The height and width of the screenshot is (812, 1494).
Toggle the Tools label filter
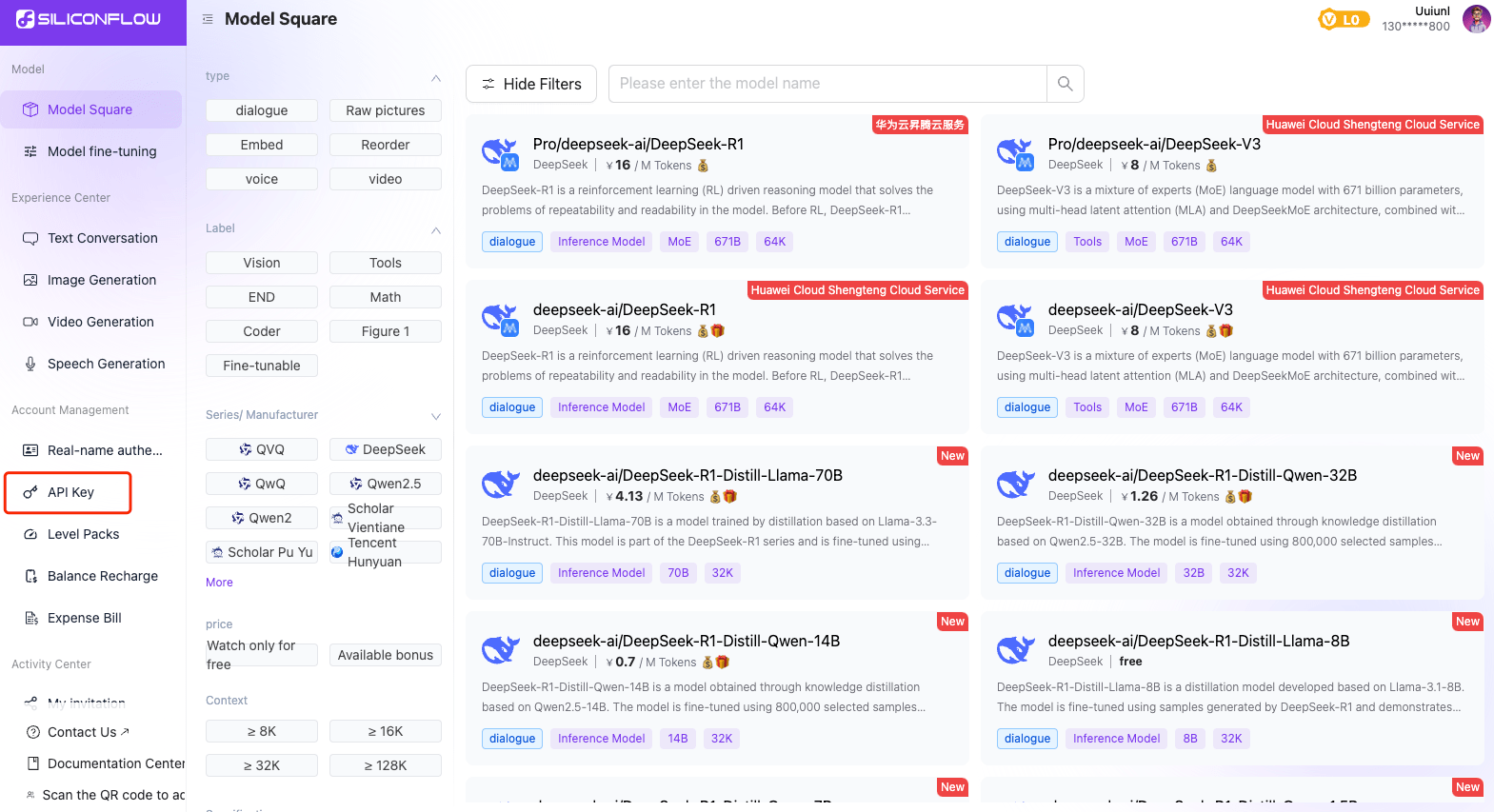click(x=386, y=263)
